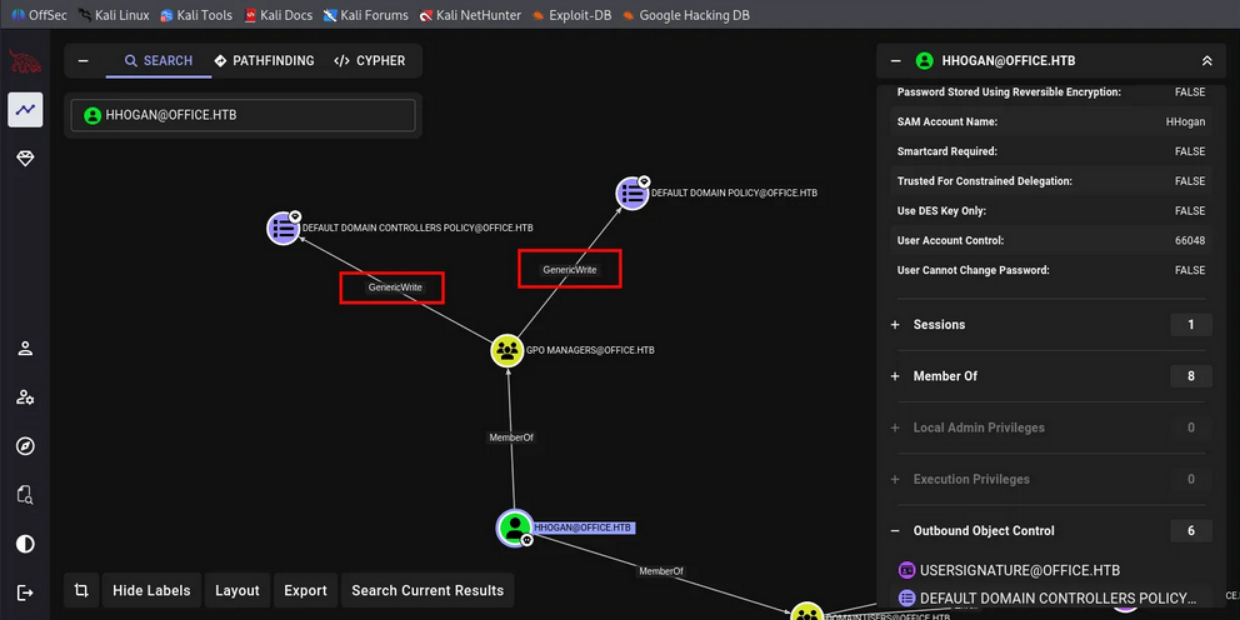Viewport: 1240px width, 620px height.
Task: Open the API Explorer compass icon
Action: [x=25, y=446]
